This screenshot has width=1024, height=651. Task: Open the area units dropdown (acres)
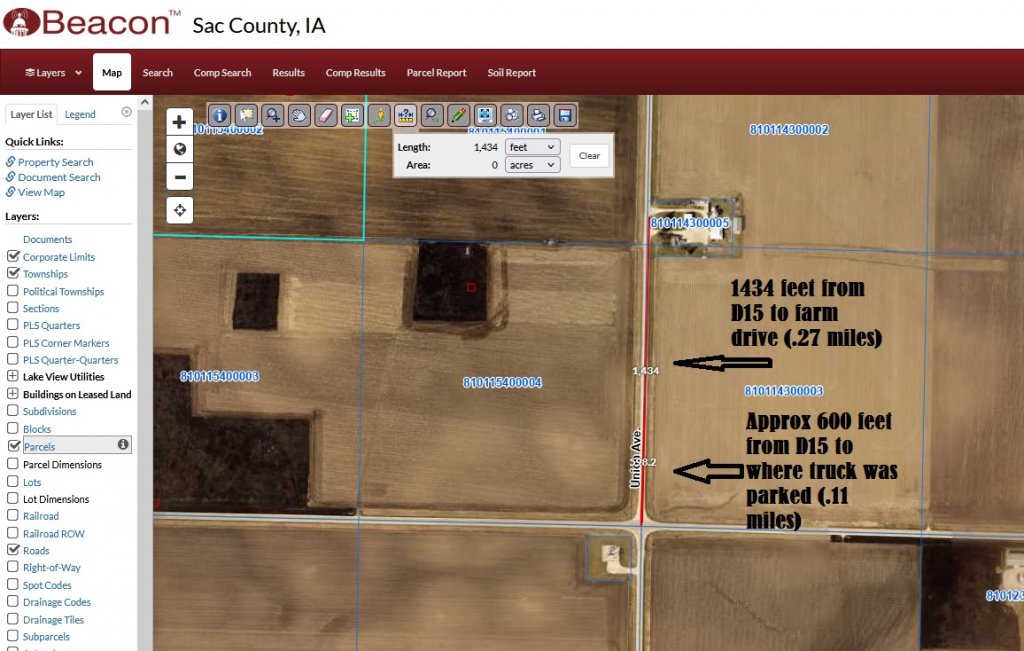point(531,165)
